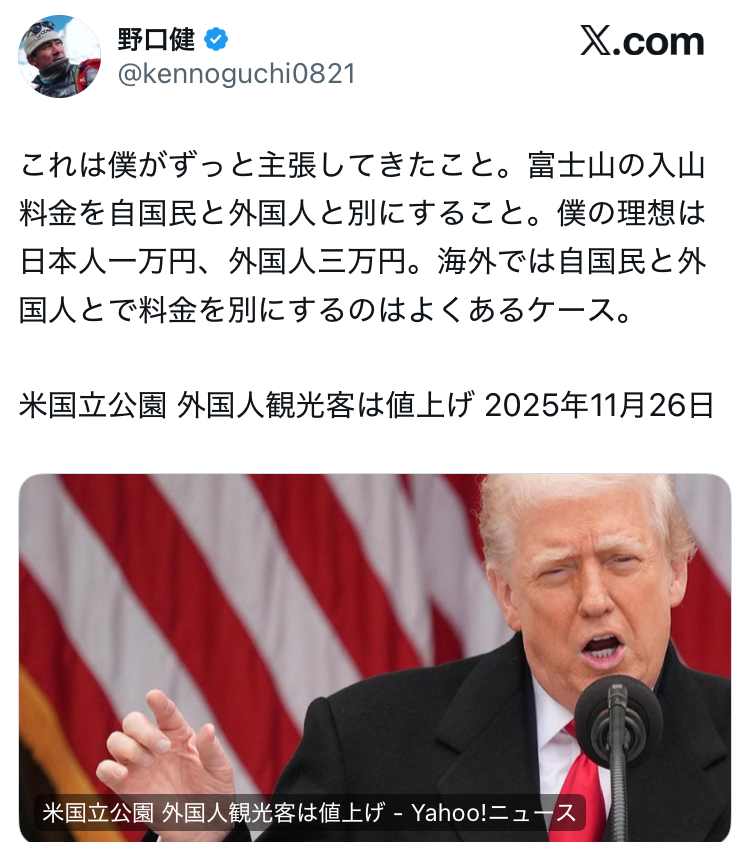Click the 富士山の入山 phrase in the tweet
Screen dimensions: 750x842
(x=616, y=166)
